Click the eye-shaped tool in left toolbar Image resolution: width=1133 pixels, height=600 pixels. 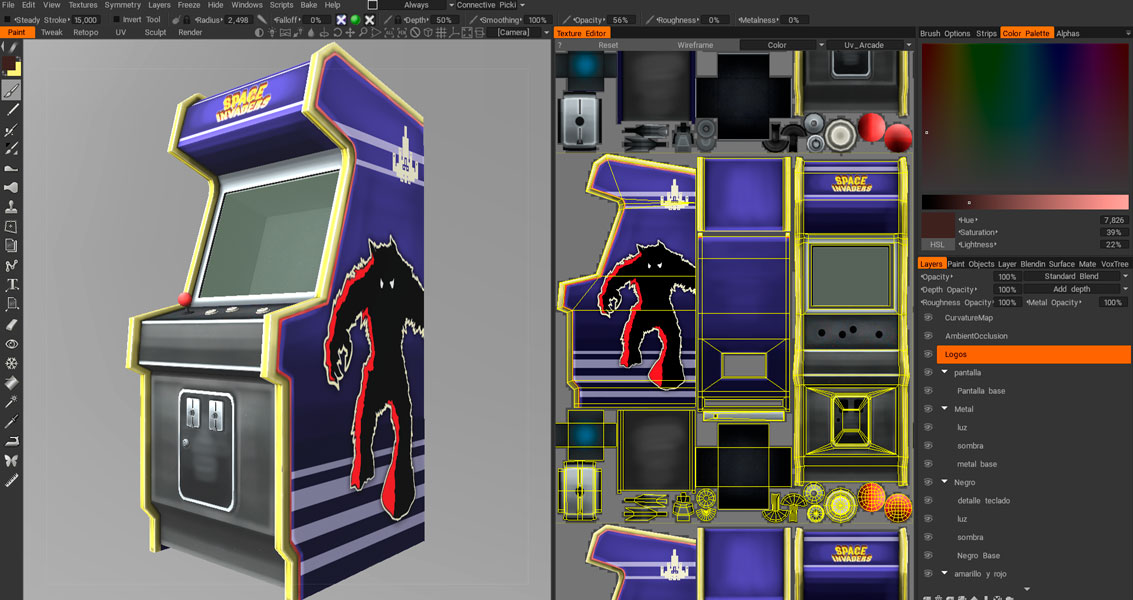[11, 344]
